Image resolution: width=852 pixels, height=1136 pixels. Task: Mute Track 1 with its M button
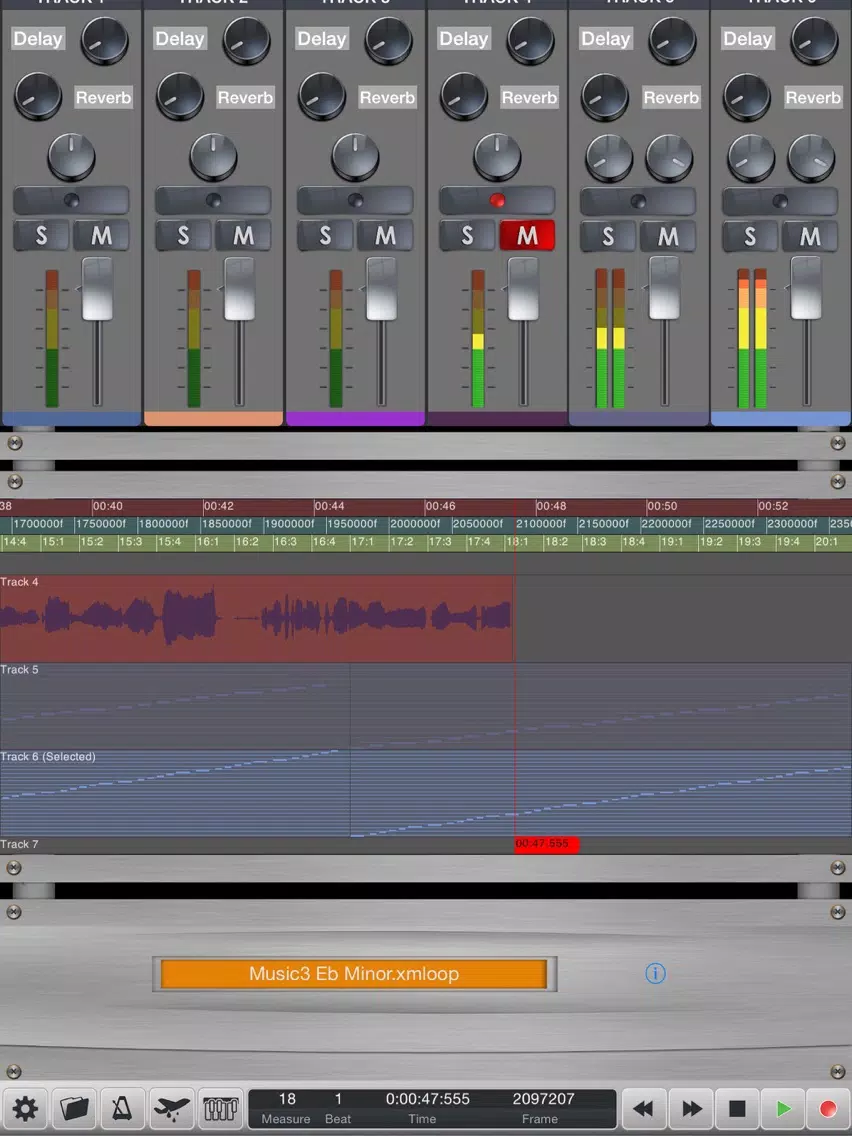click(x=101, y=235)
